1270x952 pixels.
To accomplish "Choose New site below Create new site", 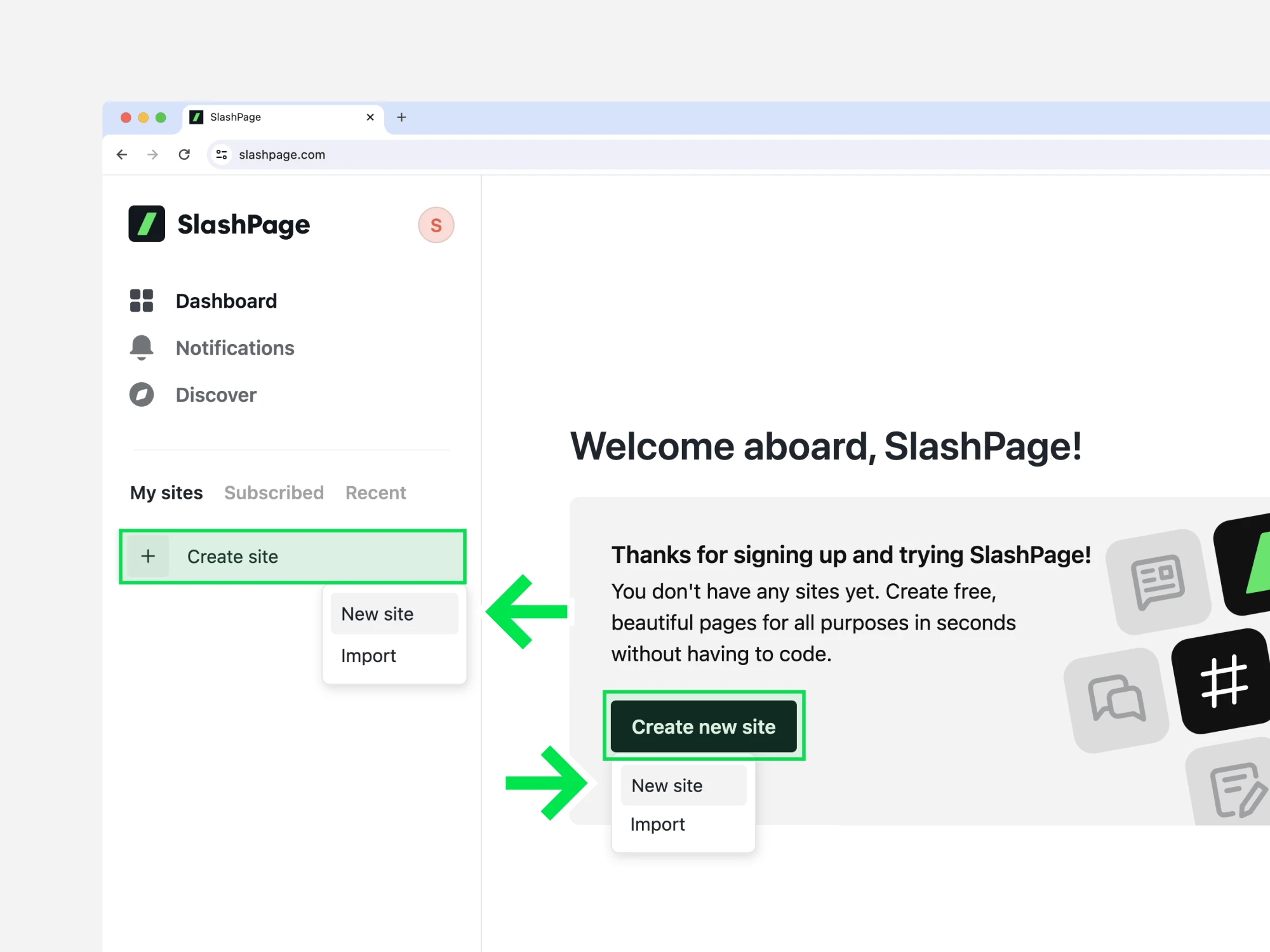I will 683,786.
